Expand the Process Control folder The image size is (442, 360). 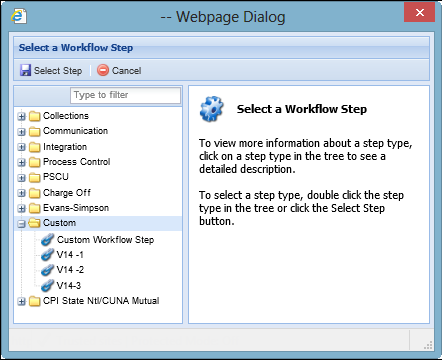tap(22, 162)
